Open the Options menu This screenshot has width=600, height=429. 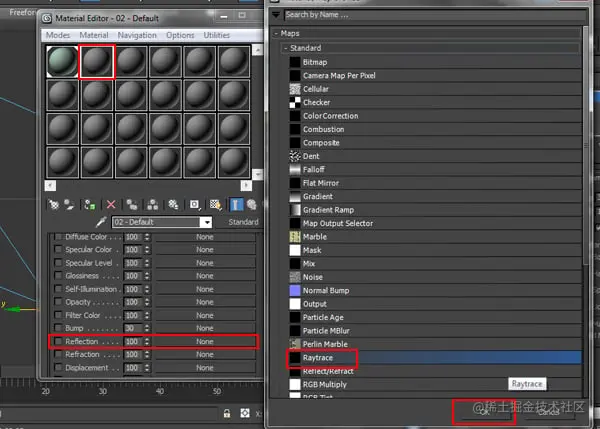click(180, 35)
